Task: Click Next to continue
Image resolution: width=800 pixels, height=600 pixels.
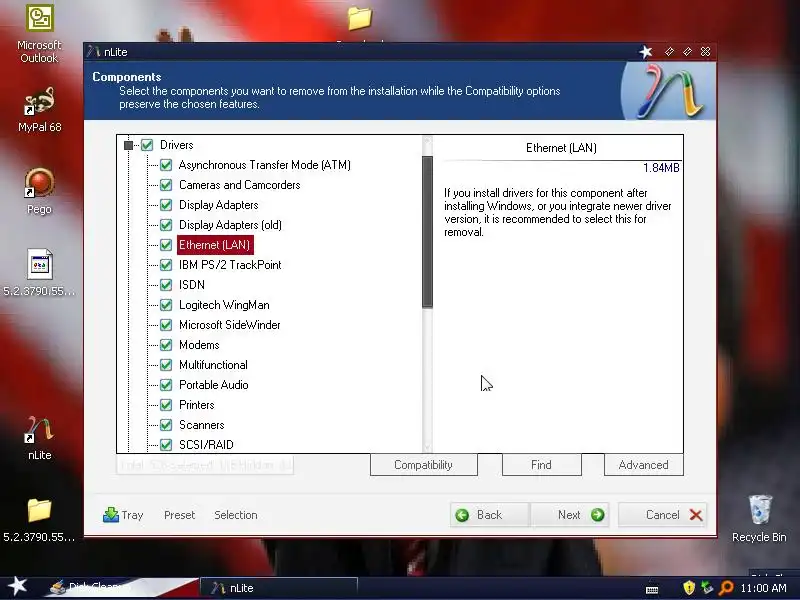Action: pyautogui.click(x=569, y=515)
